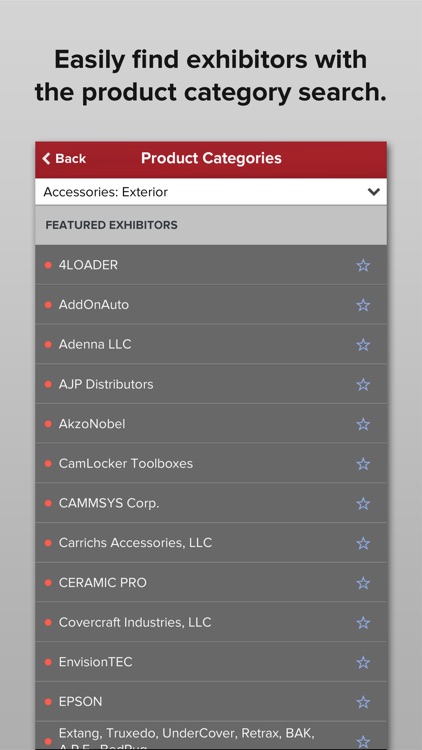Favorite 4LOADER with its star icon
The height and width of the screenshot is (750, 422).
click(363, 265)
